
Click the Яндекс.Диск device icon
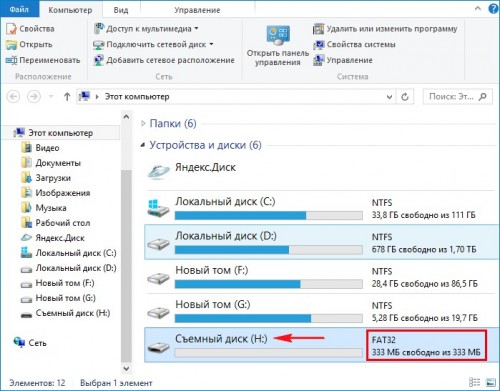point(159,171)
